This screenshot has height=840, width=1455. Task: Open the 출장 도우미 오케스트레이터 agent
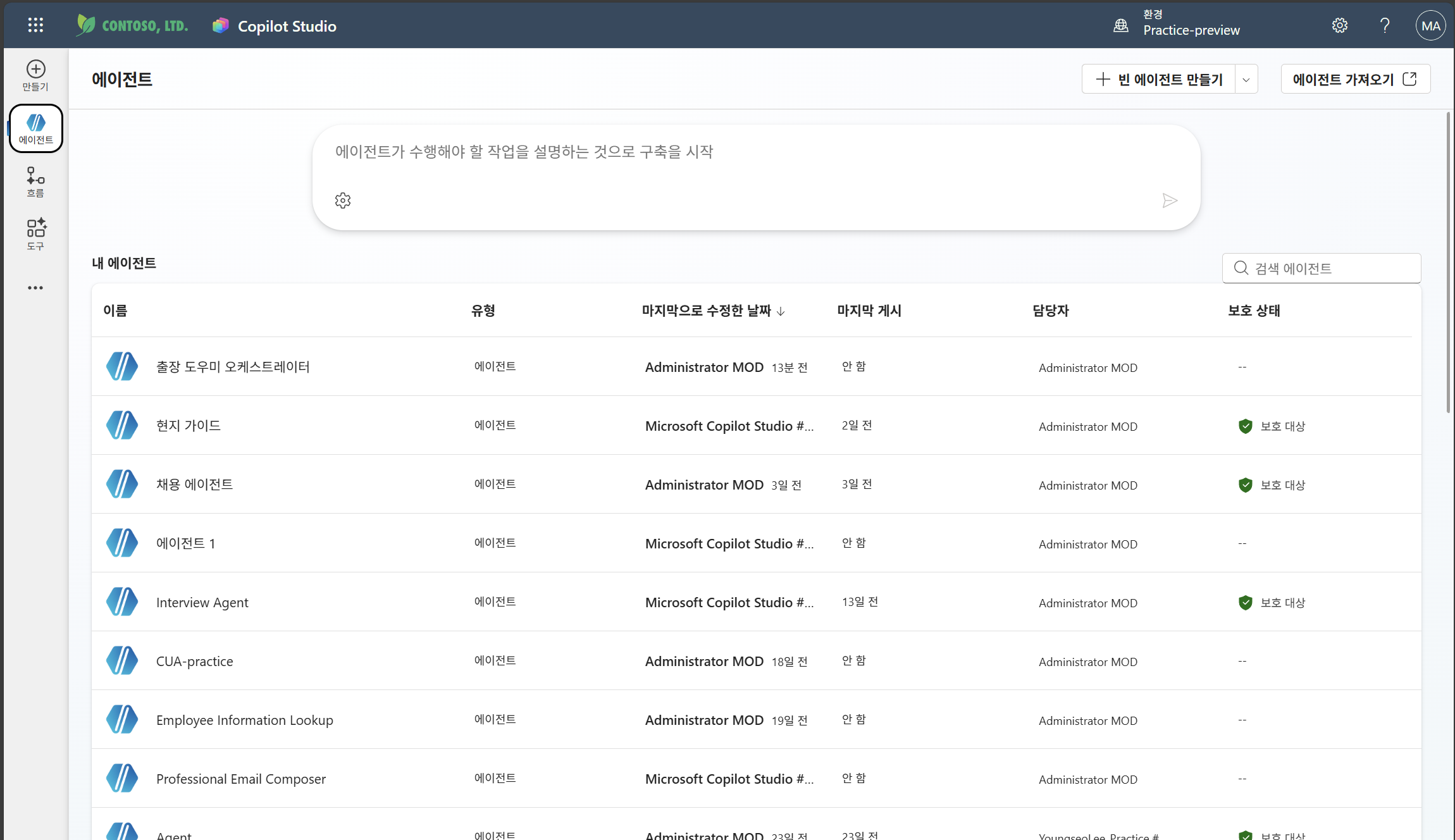233,367
